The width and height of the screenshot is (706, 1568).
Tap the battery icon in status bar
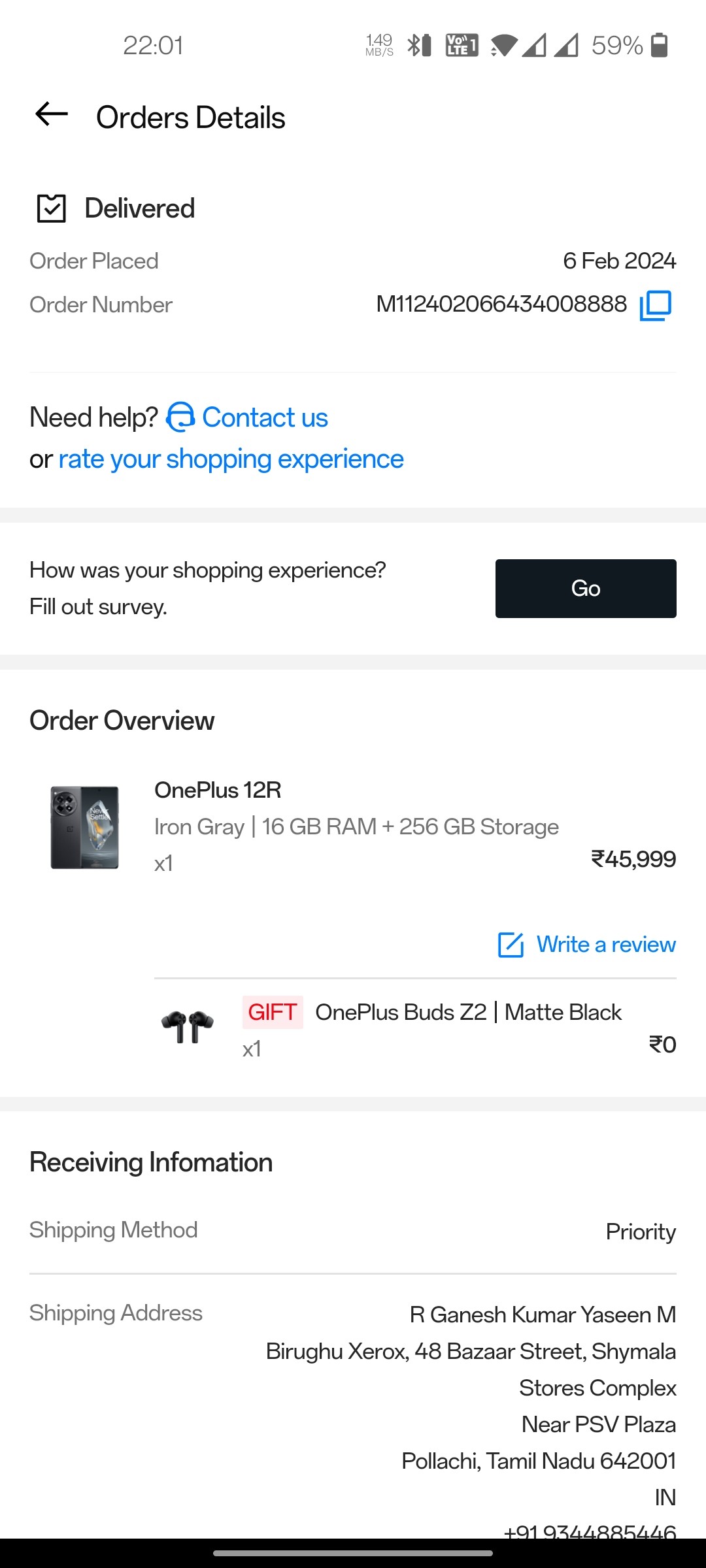pyautogui.click(x=660, y=45)
